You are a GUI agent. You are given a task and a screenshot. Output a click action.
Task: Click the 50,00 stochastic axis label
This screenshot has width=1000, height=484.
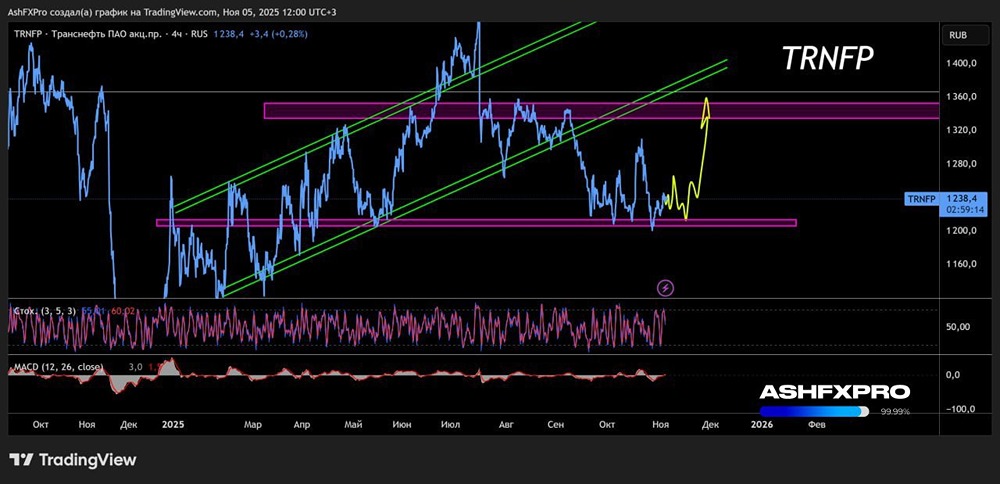[x=959, y=326]
